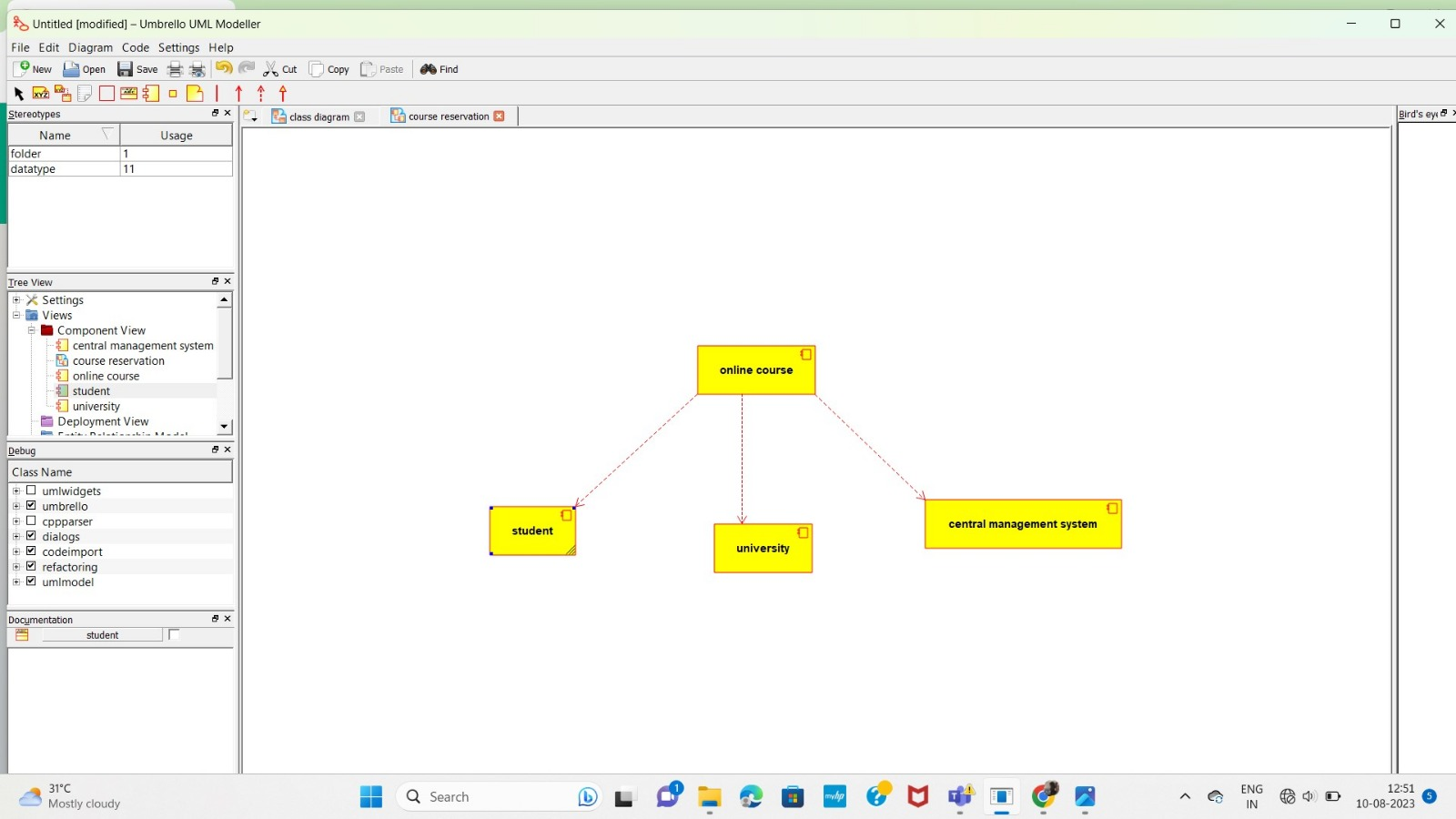Expand the umlmodel debug entry
Screen dimensions: 1456x819
tap(16, 581)
